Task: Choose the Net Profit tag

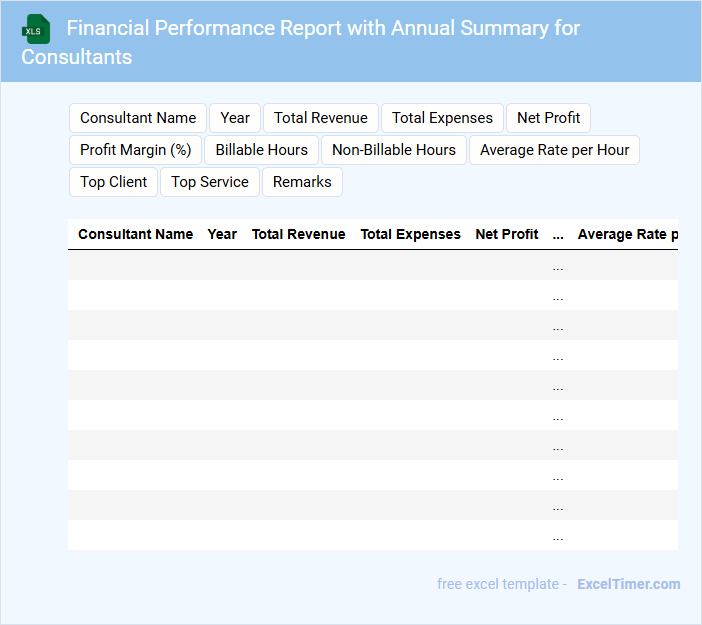Action: (548, 118)
